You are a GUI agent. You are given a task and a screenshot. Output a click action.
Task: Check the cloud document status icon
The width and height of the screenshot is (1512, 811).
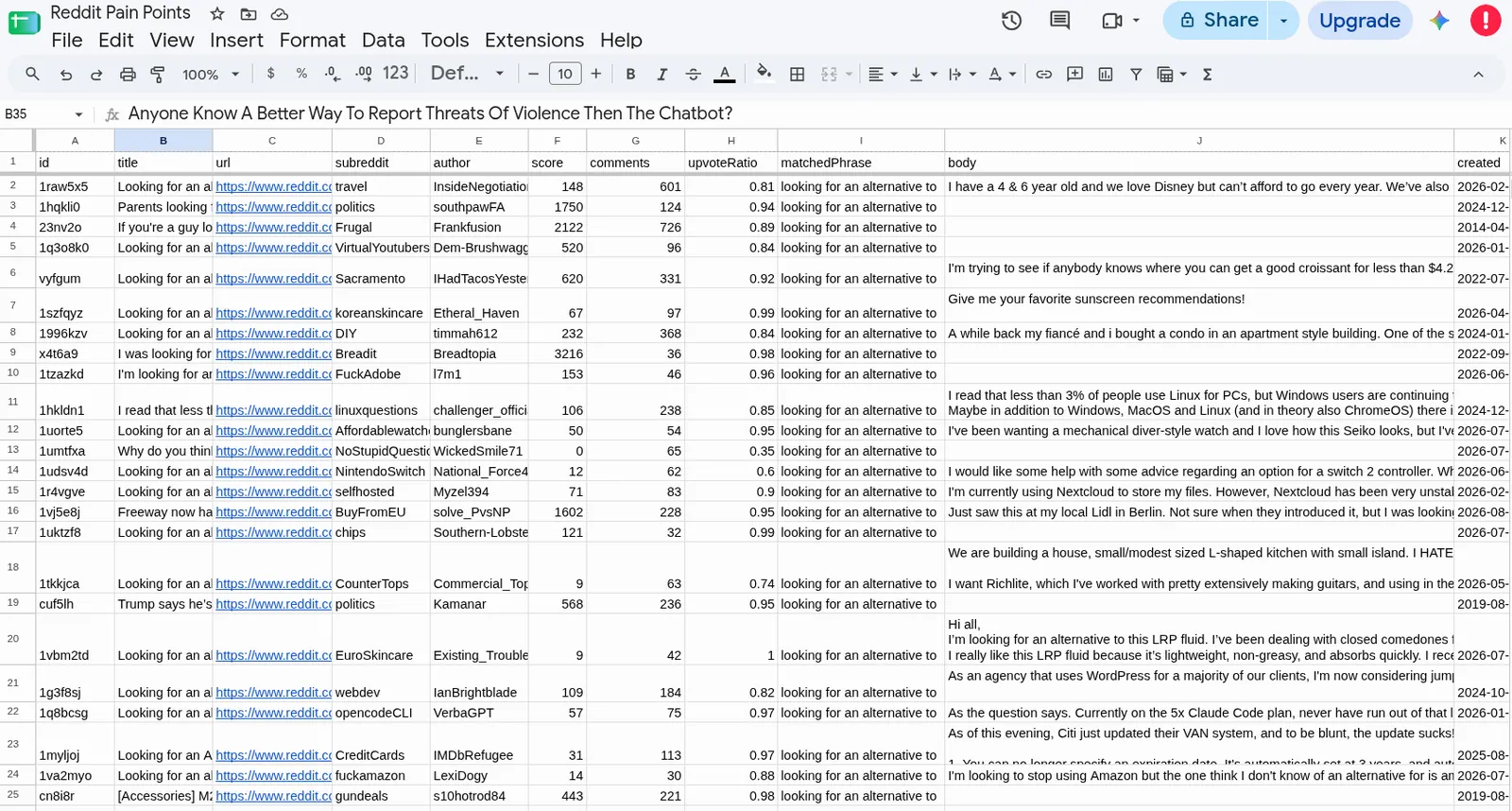pos(279,14)
